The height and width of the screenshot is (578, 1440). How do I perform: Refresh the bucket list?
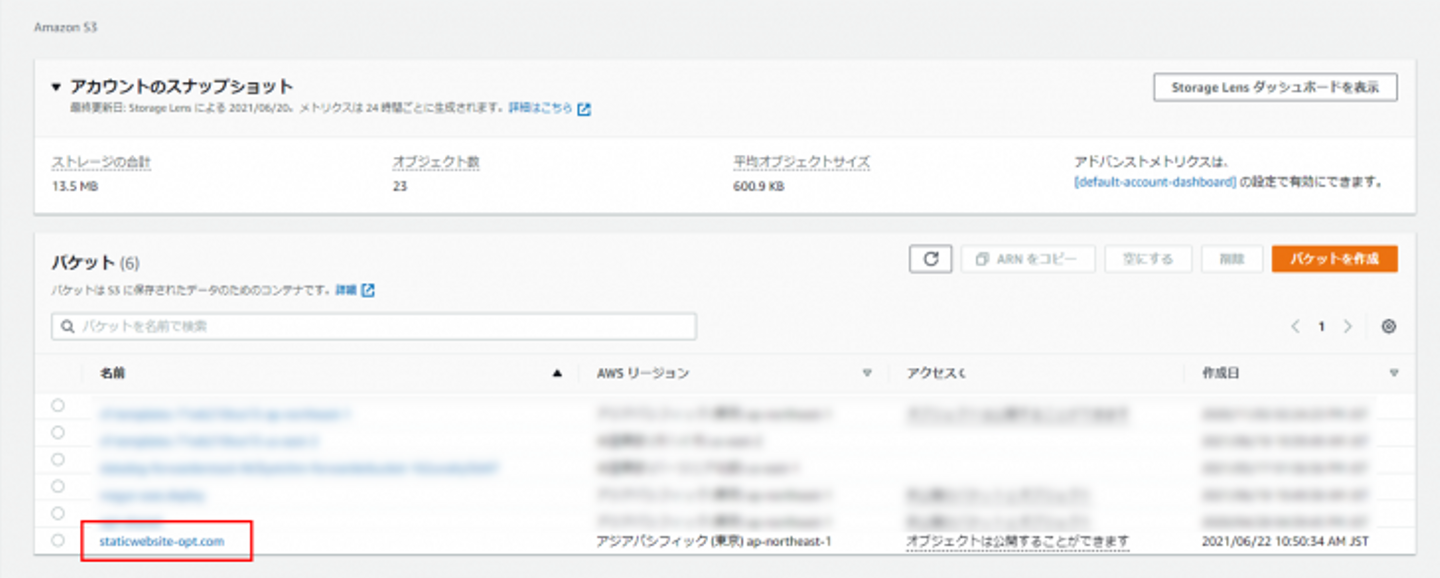click(x=930, y=259)
